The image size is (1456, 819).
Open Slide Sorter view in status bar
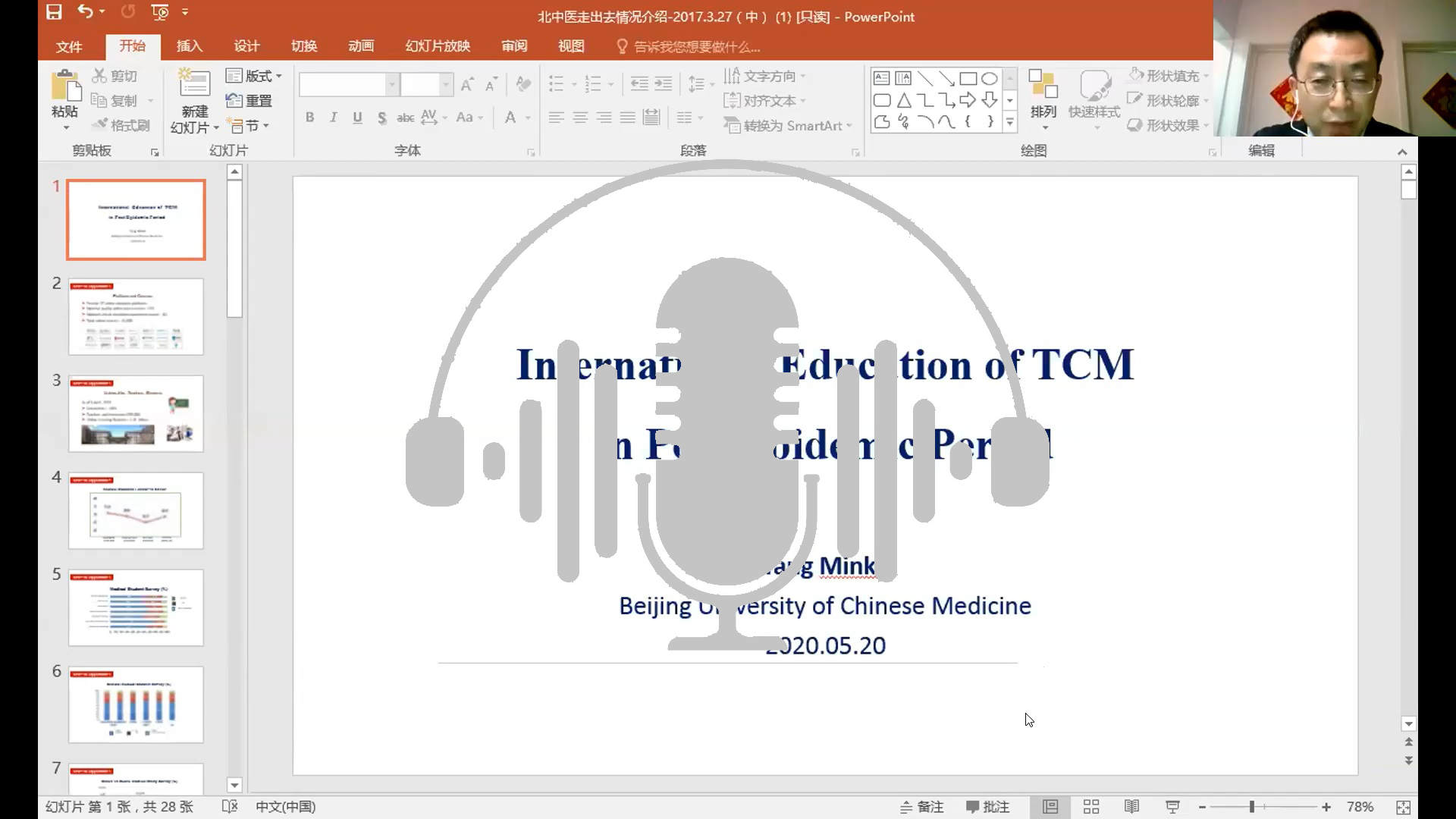(x=1091, y=807)
